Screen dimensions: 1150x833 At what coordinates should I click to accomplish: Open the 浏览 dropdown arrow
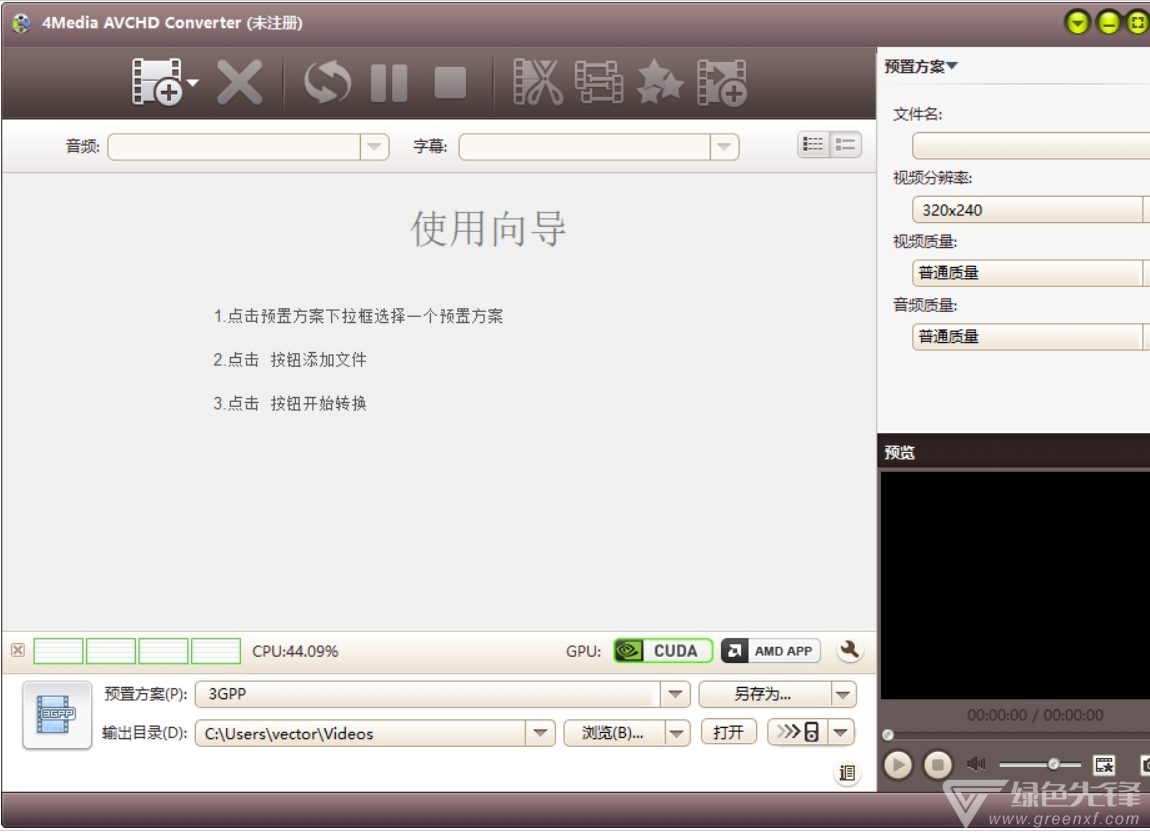[x=677, y=733]
